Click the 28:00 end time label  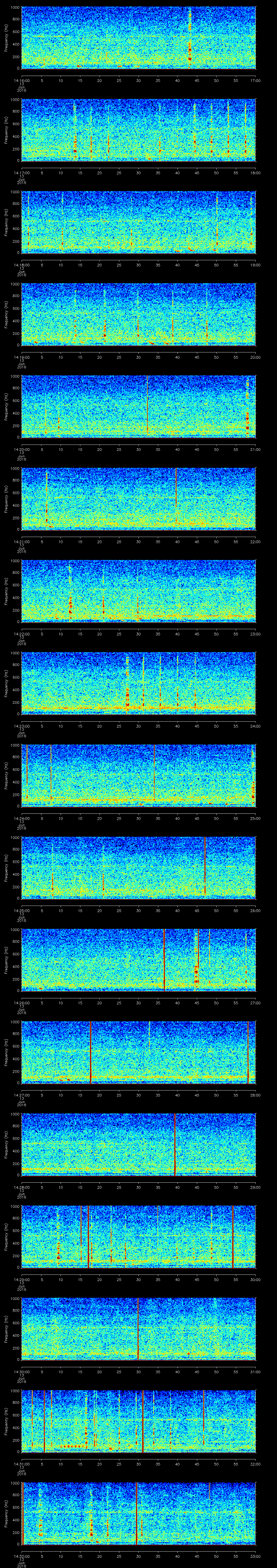point(255,1095)
